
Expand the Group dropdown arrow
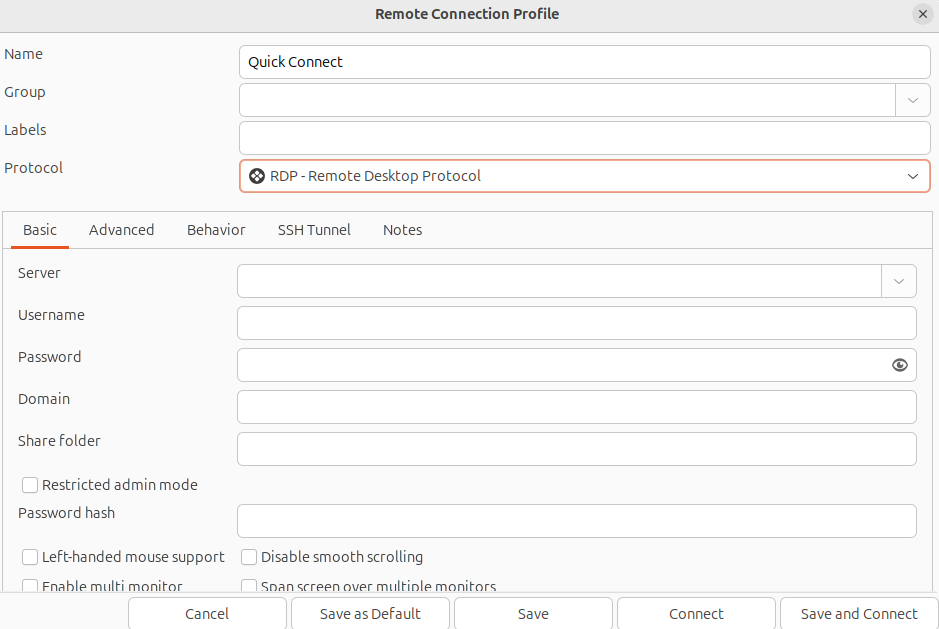(x=912, y=100)
